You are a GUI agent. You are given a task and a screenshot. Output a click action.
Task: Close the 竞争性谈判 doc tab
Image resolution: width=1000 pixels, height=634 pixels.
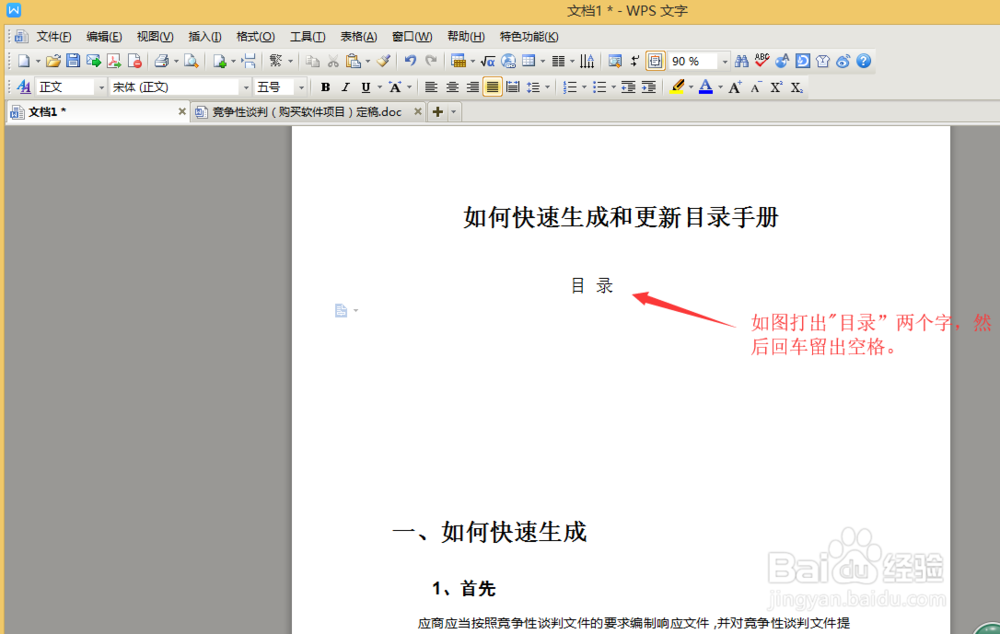click(418, 112)
